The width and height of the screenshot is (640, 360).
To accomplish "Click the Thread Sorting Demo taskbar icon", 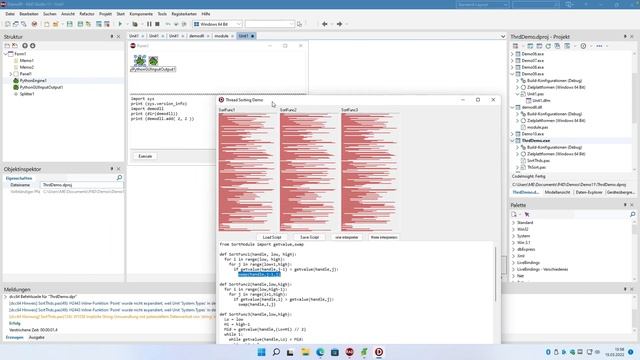I will point(379,352).
